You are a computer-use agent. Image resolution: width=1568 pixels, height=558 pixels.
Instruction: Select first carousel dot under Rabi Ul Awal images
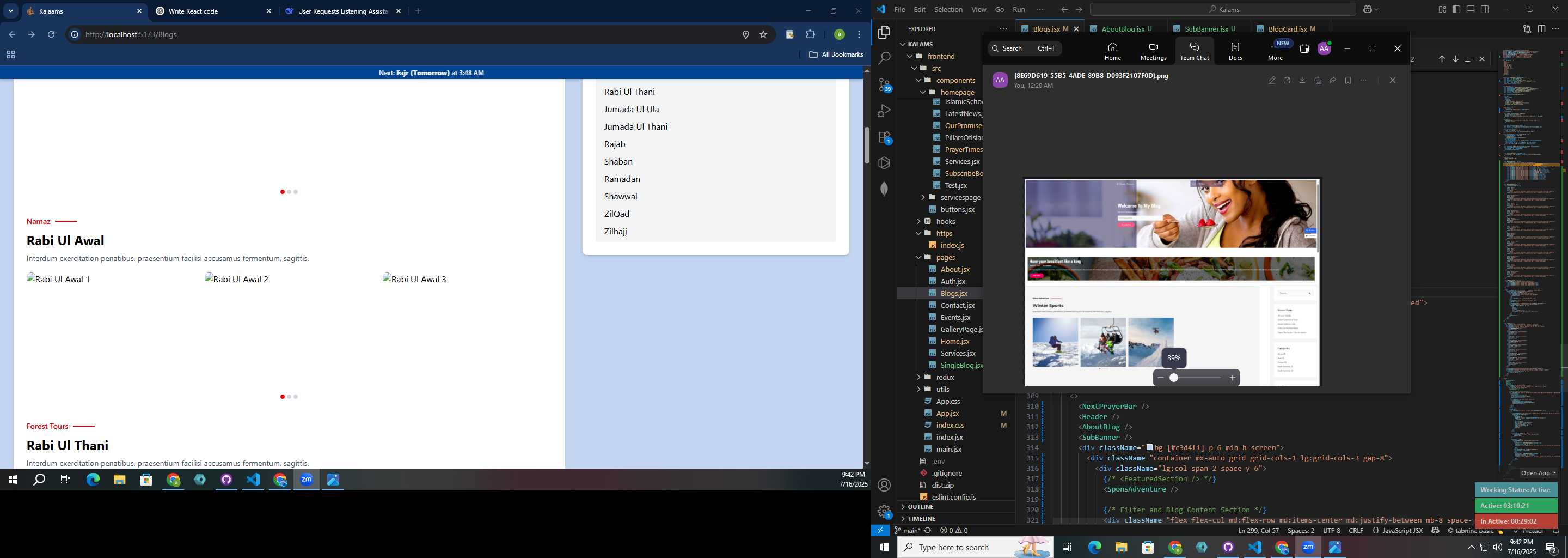coord(282,397)
